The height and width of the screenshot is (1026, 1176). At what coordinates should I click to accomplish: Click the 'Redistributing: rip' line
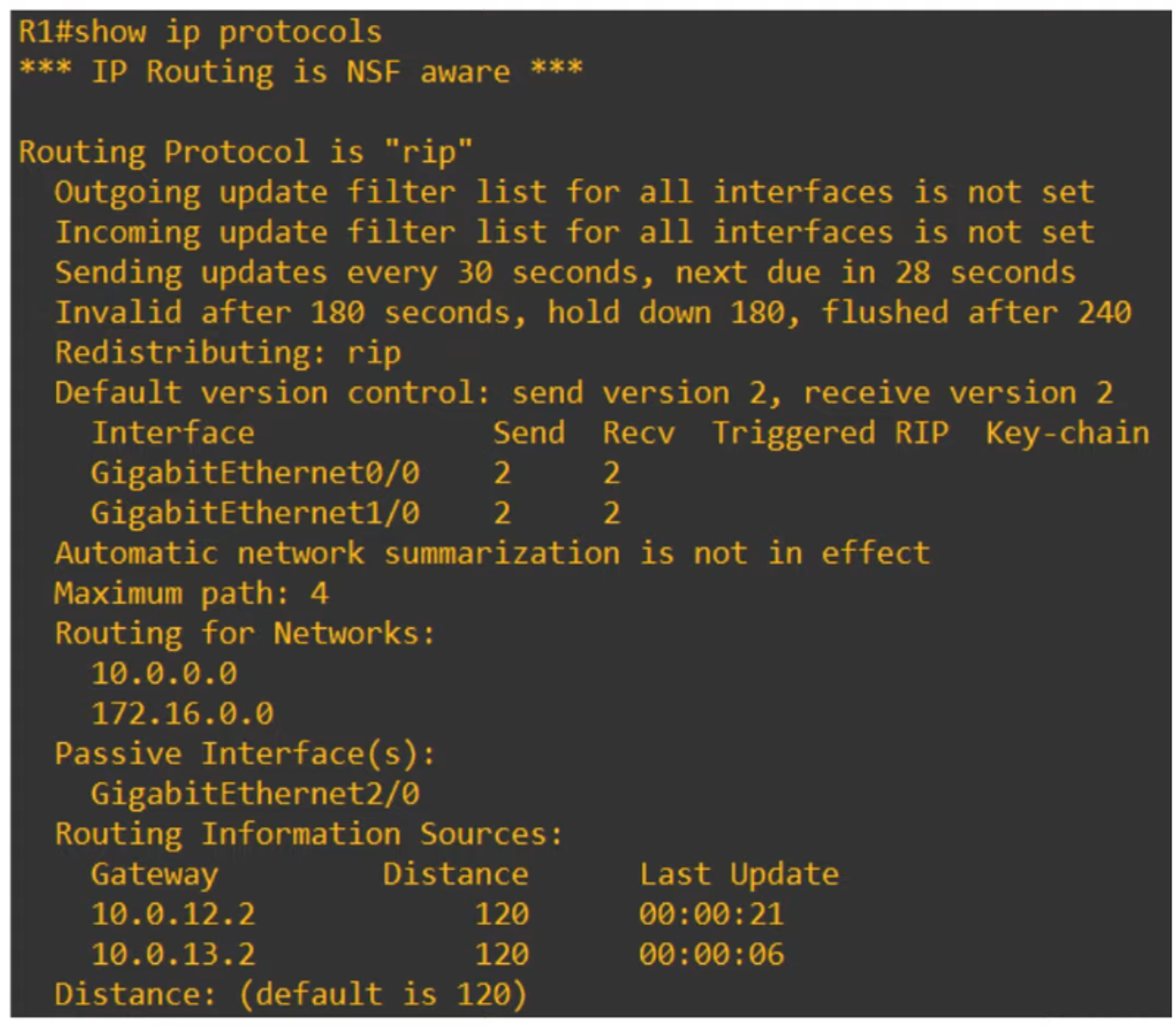228,354
